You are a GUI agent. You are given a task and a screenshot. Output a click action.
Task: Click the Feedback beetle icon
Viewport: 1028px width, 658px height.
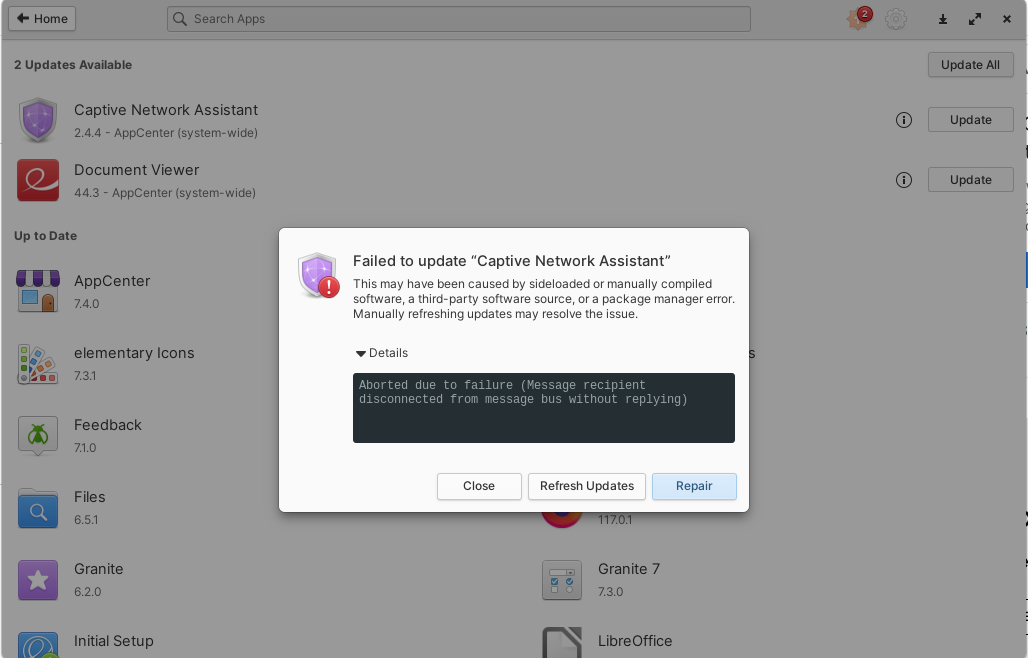coord(37,434)
